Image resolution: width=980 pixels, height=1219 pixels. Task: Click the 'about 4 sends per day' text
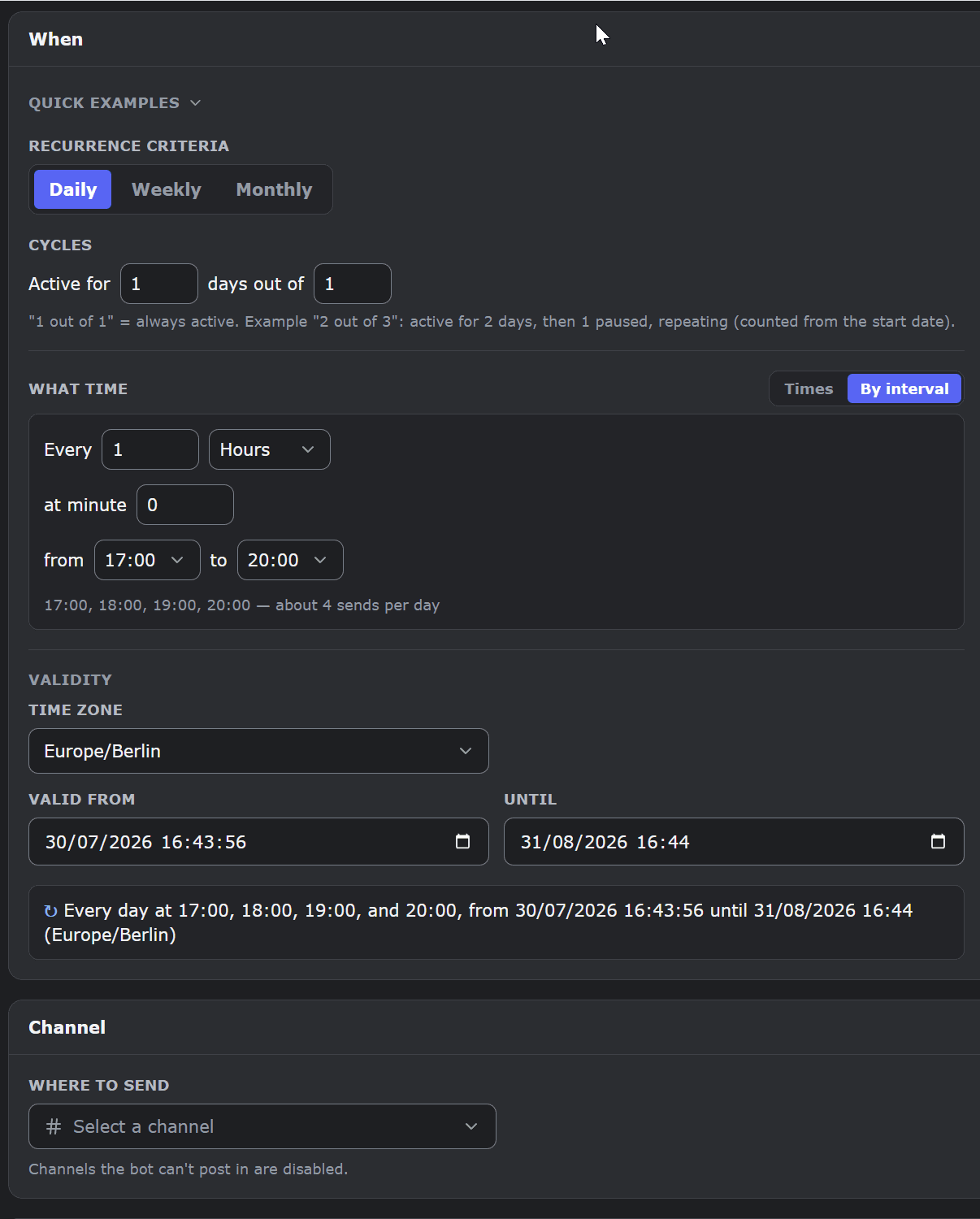pos(358,605)
